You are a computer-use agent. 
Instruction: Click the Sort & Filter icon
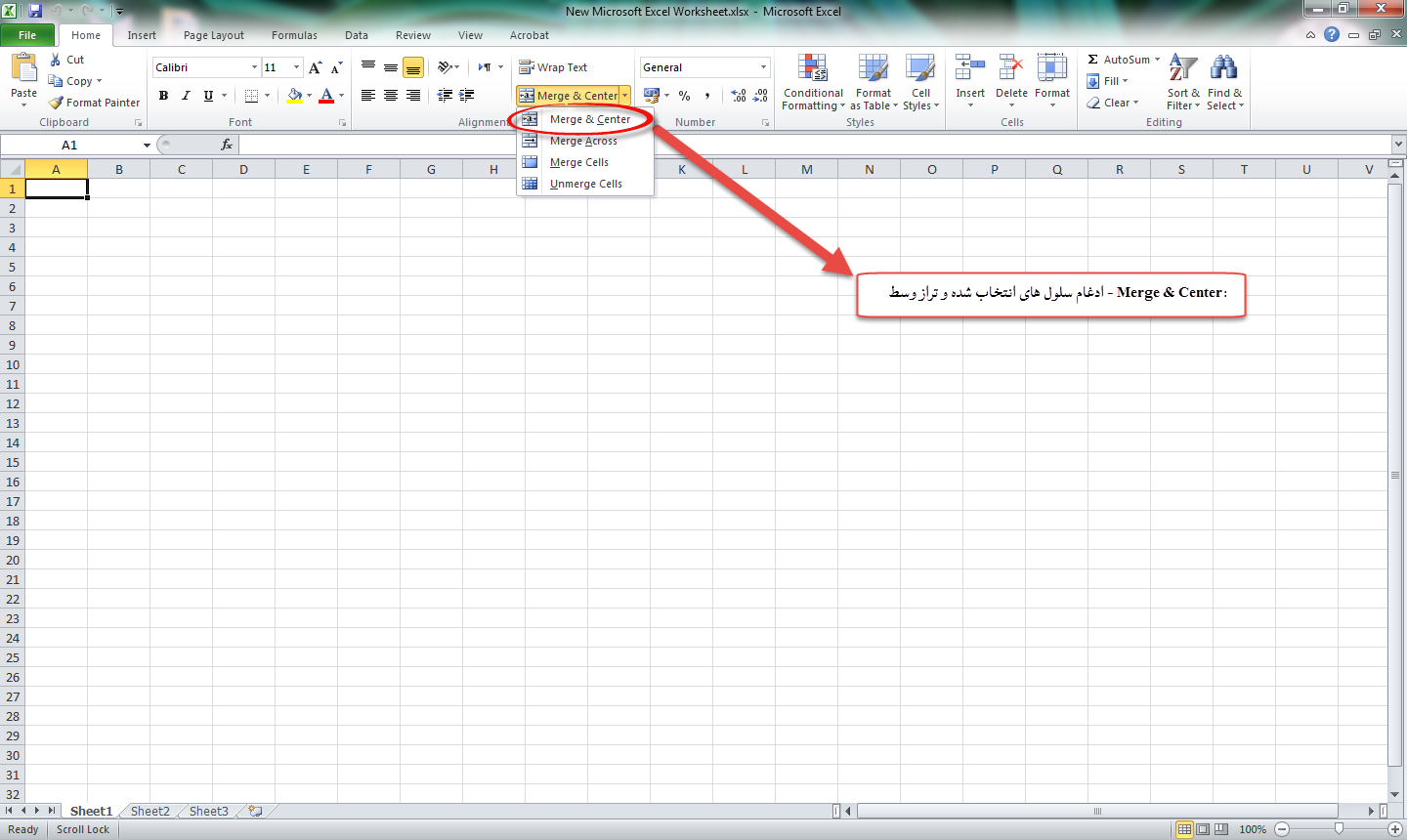(1182, 68)
